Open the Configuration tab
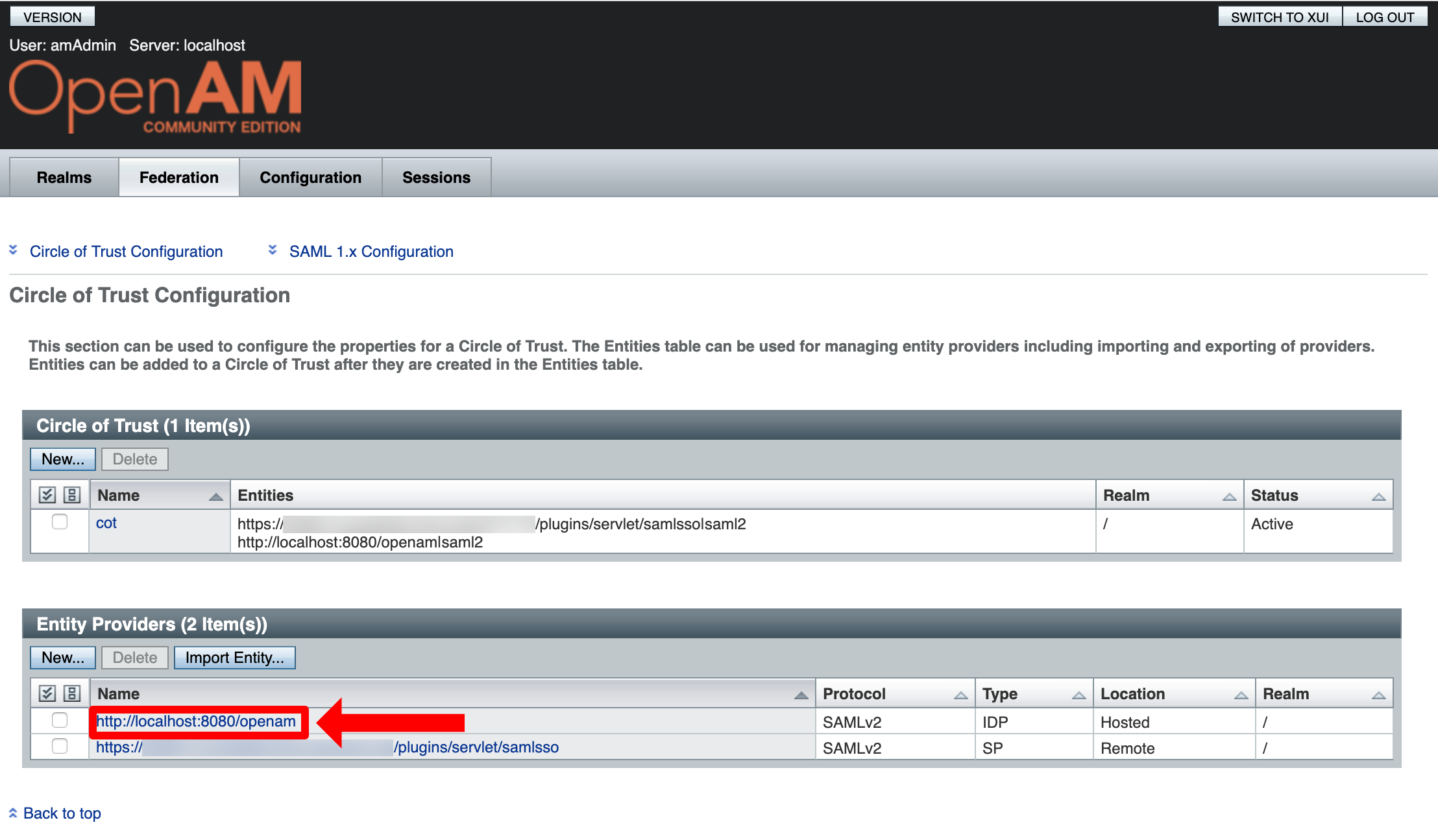The width and height of the screenshot is (1438, 840). [311, 177]
